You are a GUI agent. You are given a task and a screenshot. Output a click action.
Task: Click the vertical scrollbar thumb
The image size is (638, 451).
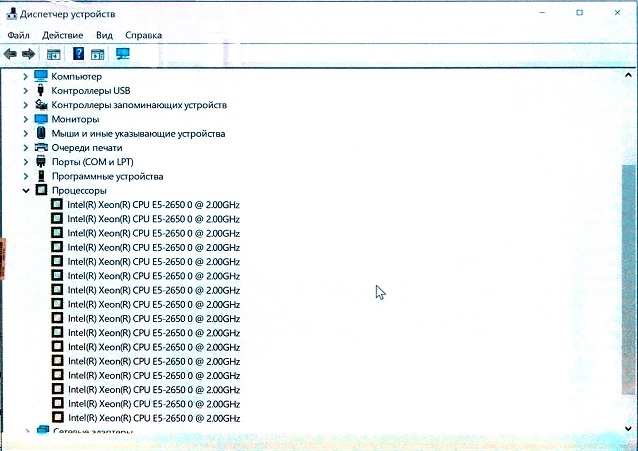click(629, 280)
